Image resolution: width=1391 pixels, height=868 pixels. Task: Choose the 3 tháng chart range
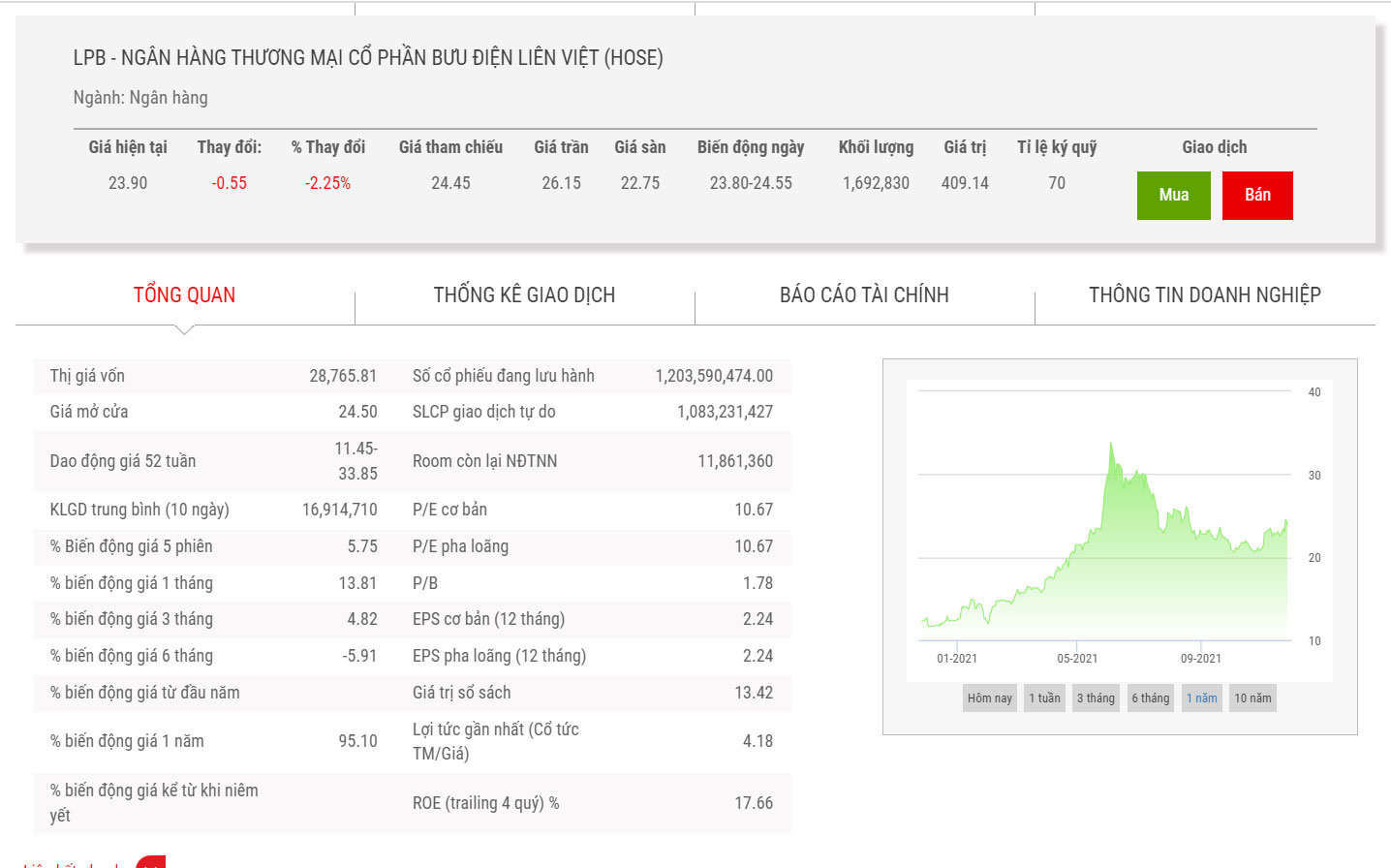click(1096, 698)
